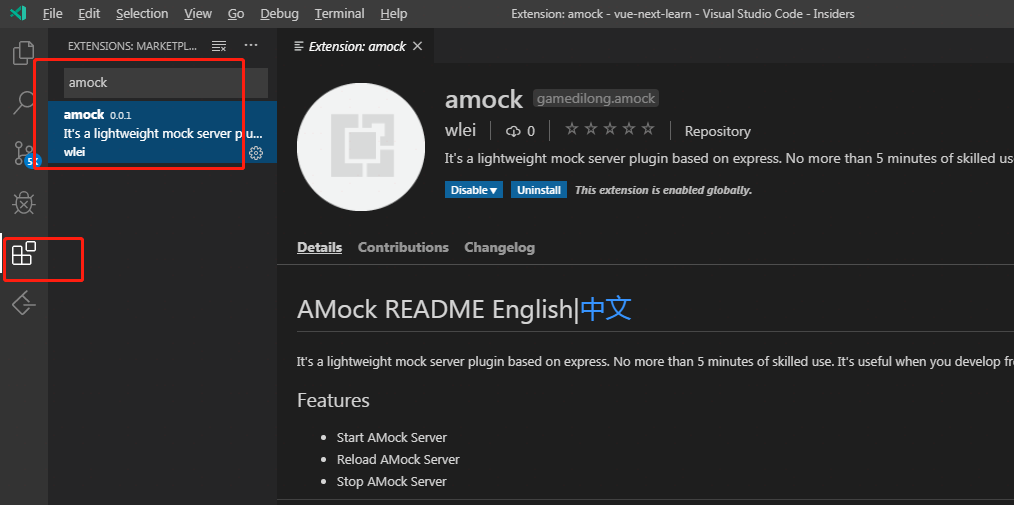Click the install count download icon
1014x505 pixels.
pyautogui.click(x=513, y=131)
